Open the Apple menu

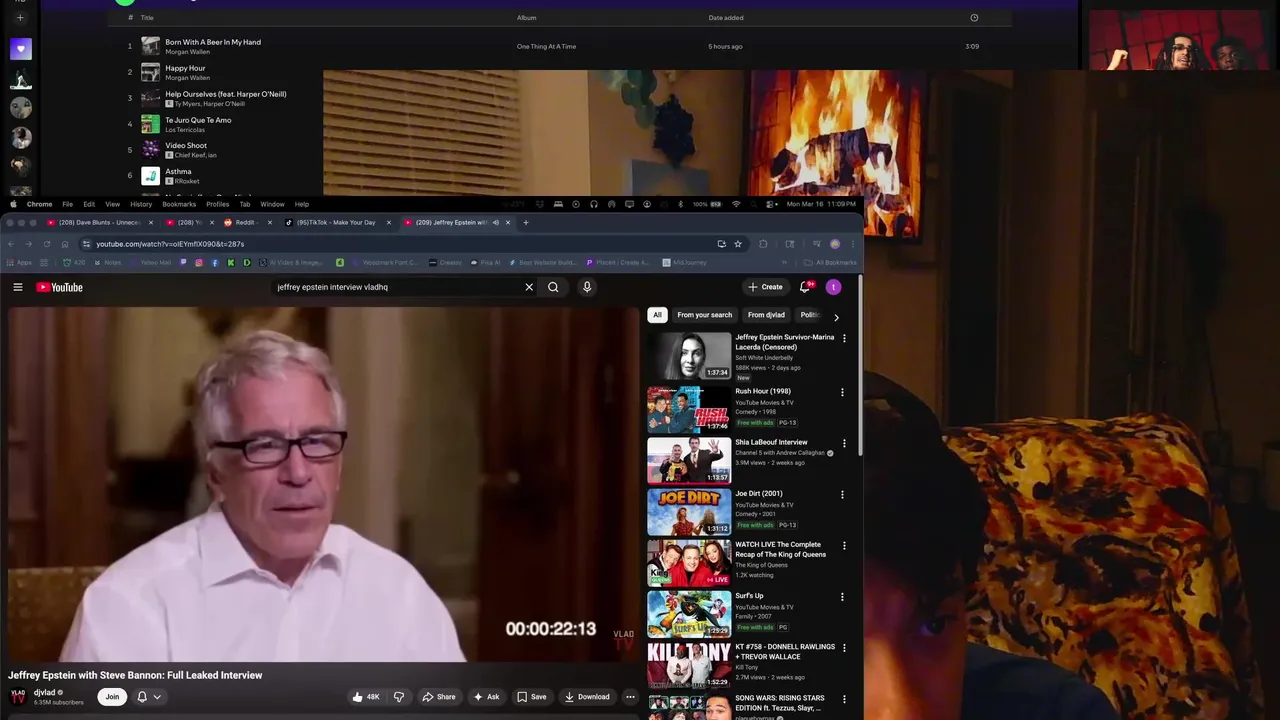14,204
